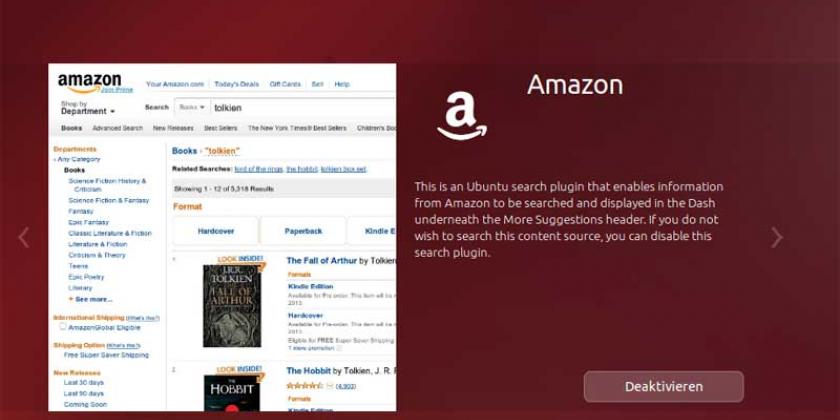Click the Fall of Arthur book cover
The width and height of the screenshot is (840, 420).
[x=232, y=305]
